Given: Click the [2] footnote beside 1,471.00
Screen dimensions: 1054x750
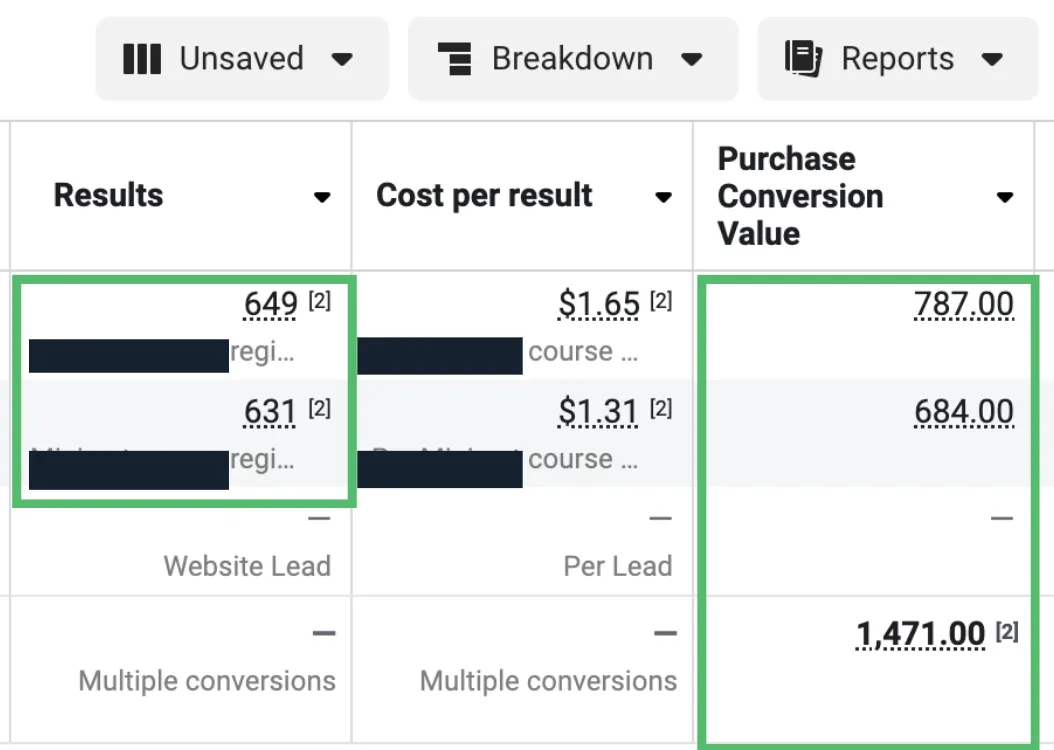Looking at the screenshot, I should (1007, 632).
